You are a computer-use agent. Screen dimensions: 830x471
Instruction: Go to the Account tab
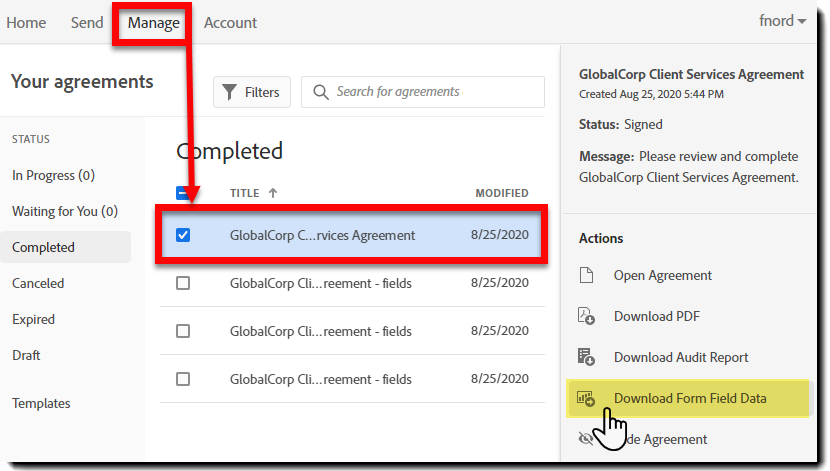click(x=230, y=22)
